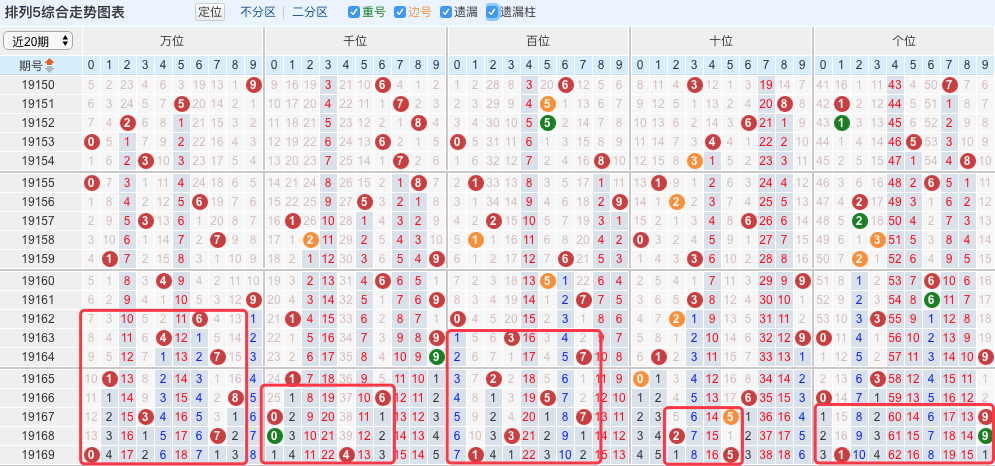
Task: Click the 千位 section header
Action: click(x=355, y=41)
